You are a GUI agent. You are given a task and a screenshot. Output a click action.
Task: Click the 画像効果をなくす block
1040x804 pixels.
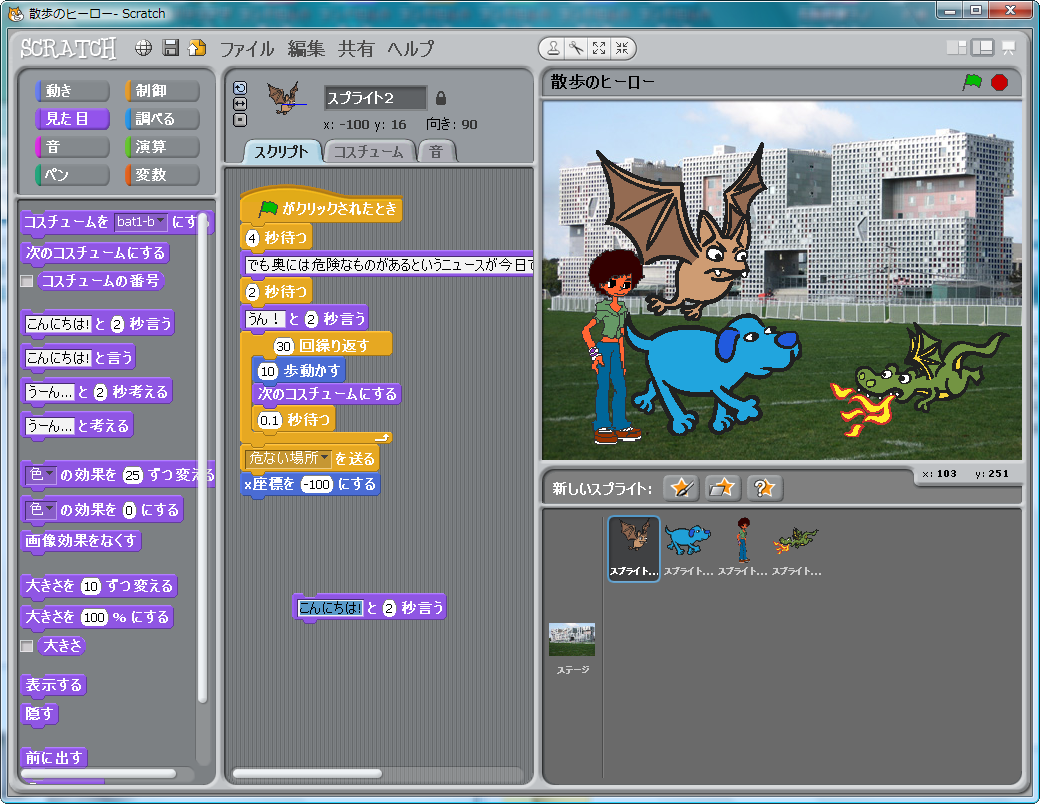tap(81, 541)
